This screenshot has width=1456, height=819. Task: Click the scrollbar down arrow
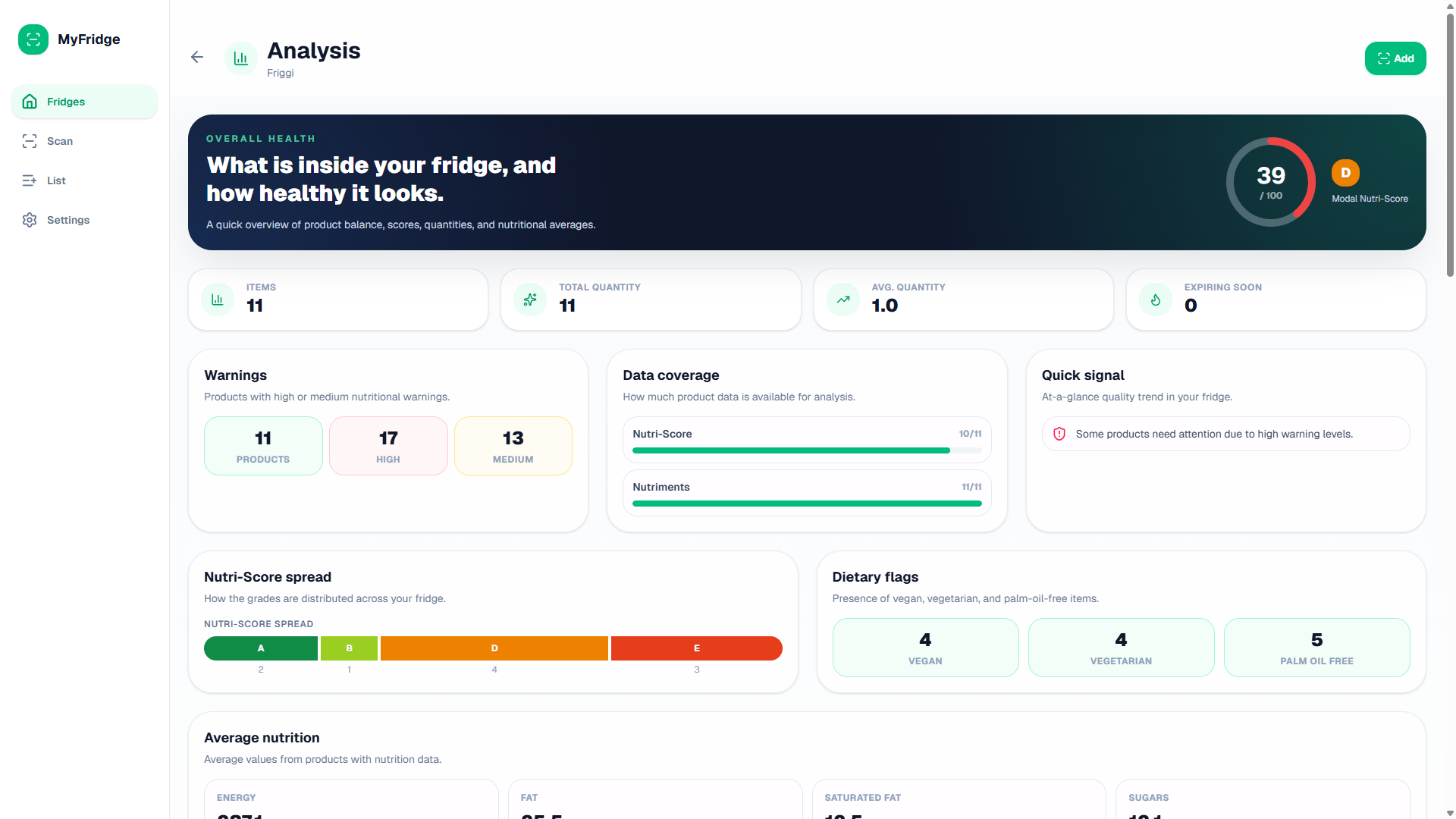[x=1450, y=813]
